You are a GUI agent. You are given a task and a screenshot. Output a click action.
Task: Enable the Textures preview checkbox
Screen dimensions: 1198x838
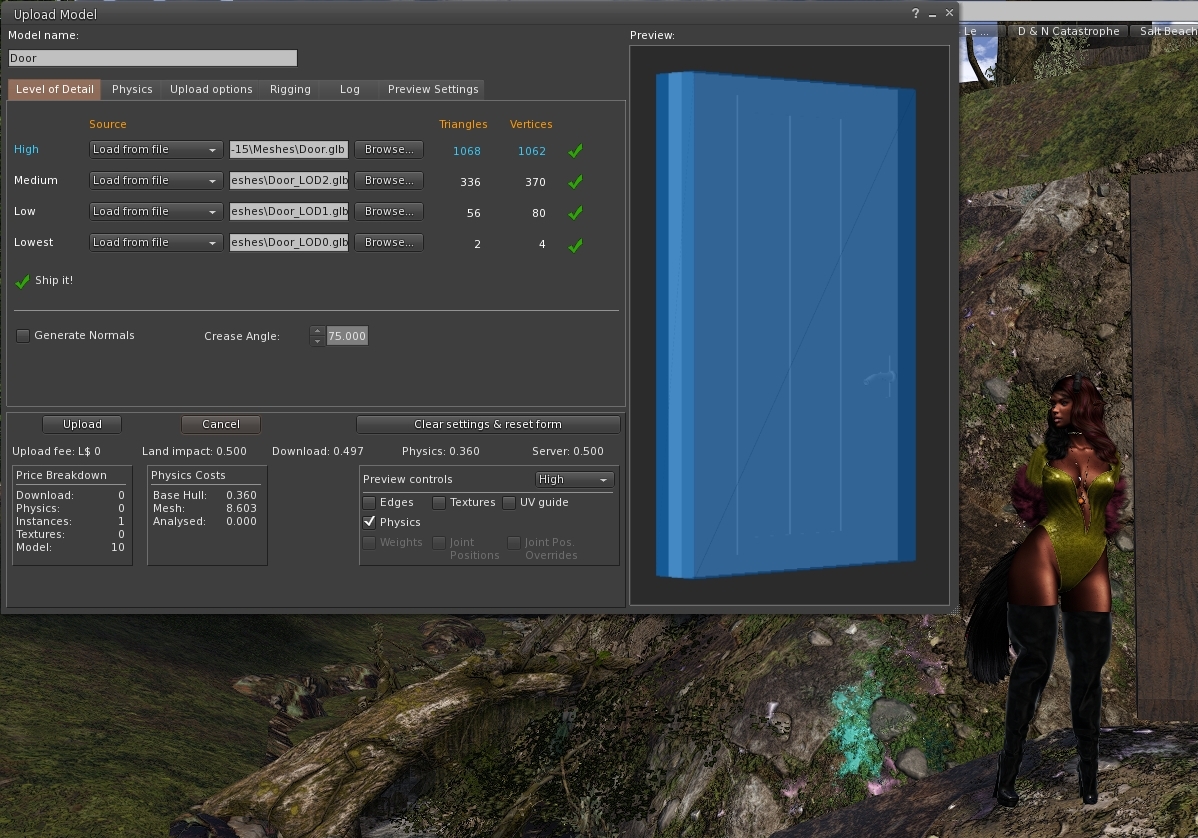439,503
